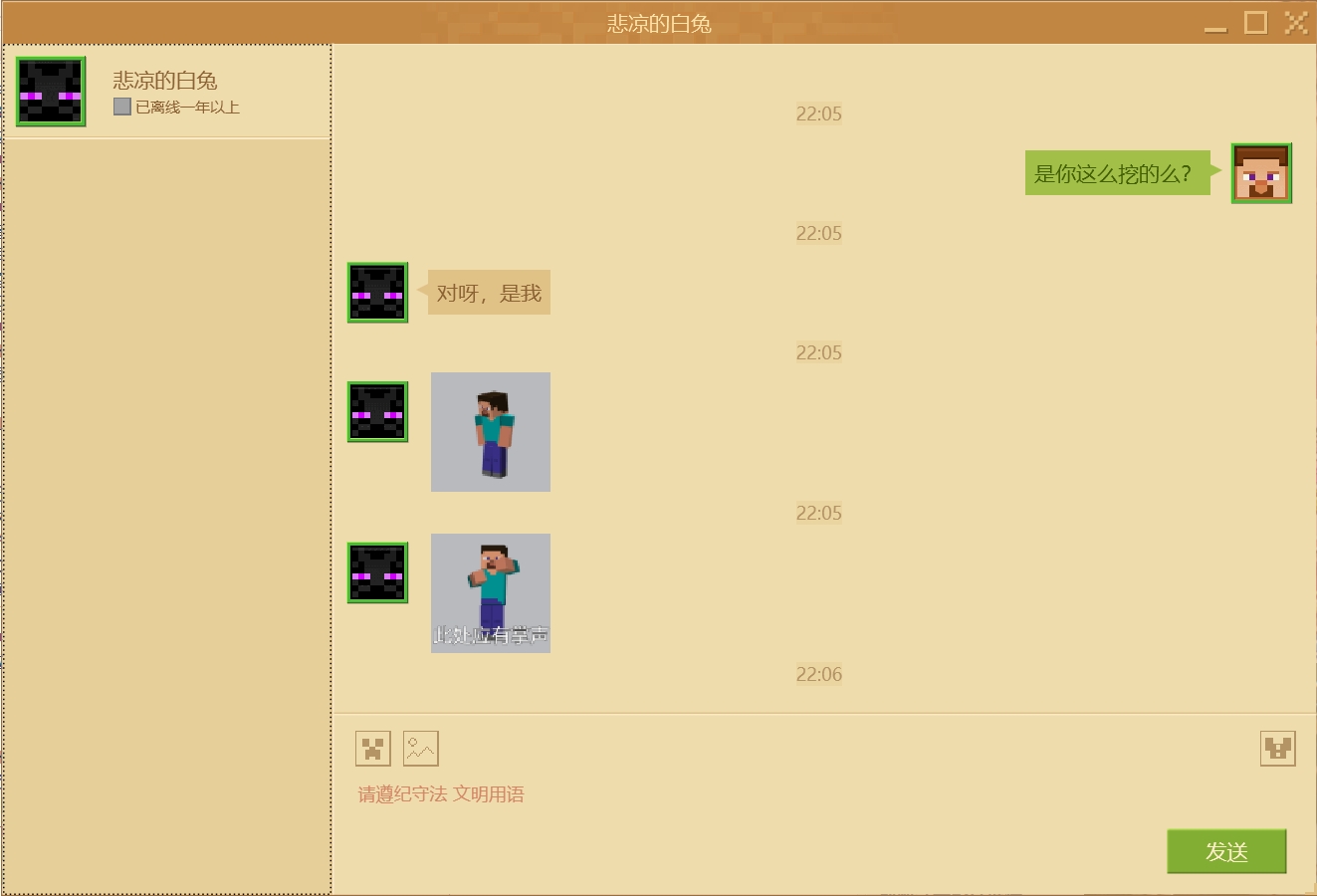Click the Enderman avatar beside 对呀，是我
This screenshot has width=1317, height=896.
[x=377, y=293]
